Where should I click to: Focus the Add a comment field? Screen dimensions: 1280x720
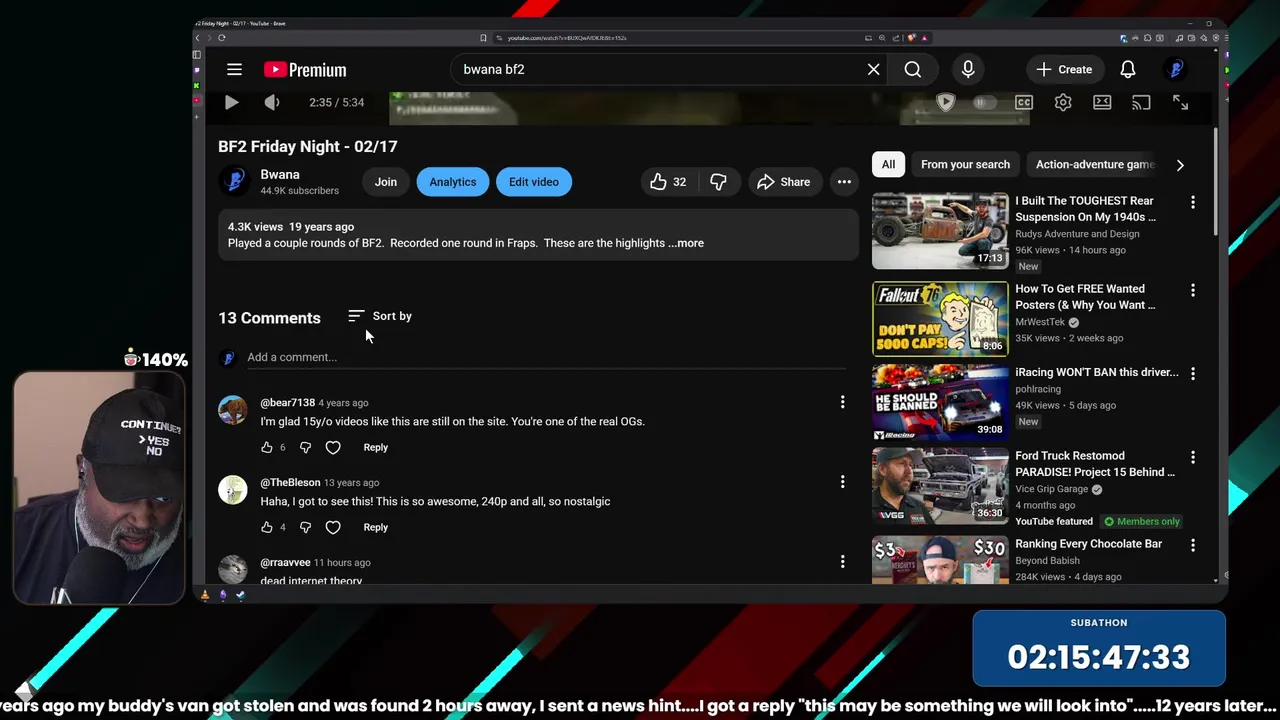545,357
